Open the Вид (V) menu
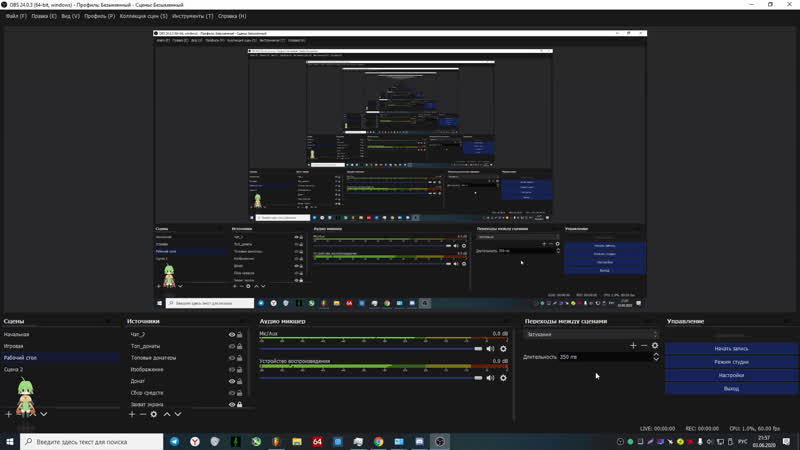Screen dimensions: 800x450 [70, 16]
